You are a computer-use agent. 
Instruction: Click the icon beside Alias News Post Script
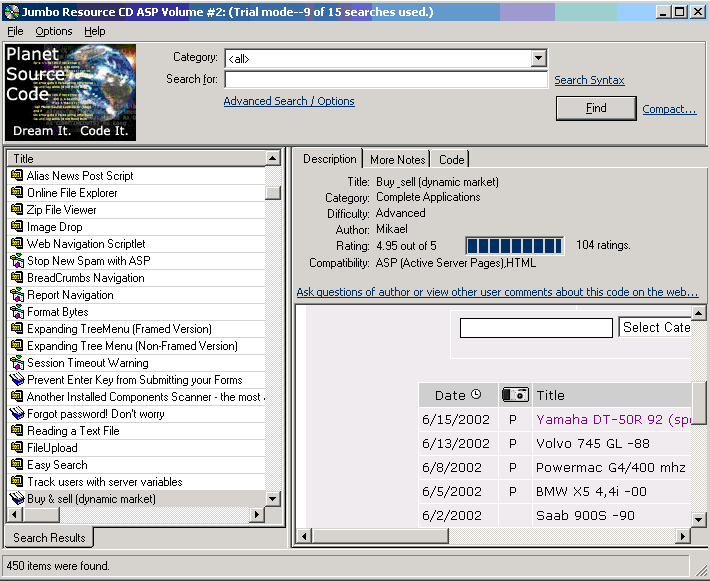17,175
